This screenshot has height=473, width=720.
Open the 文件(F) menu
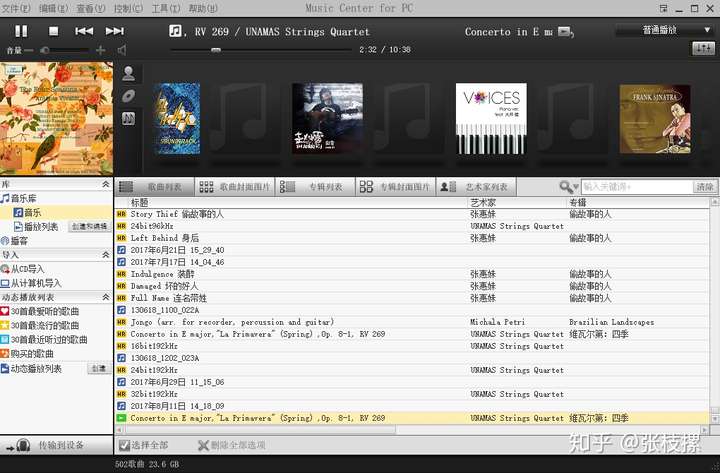click(x=17, y=8)
